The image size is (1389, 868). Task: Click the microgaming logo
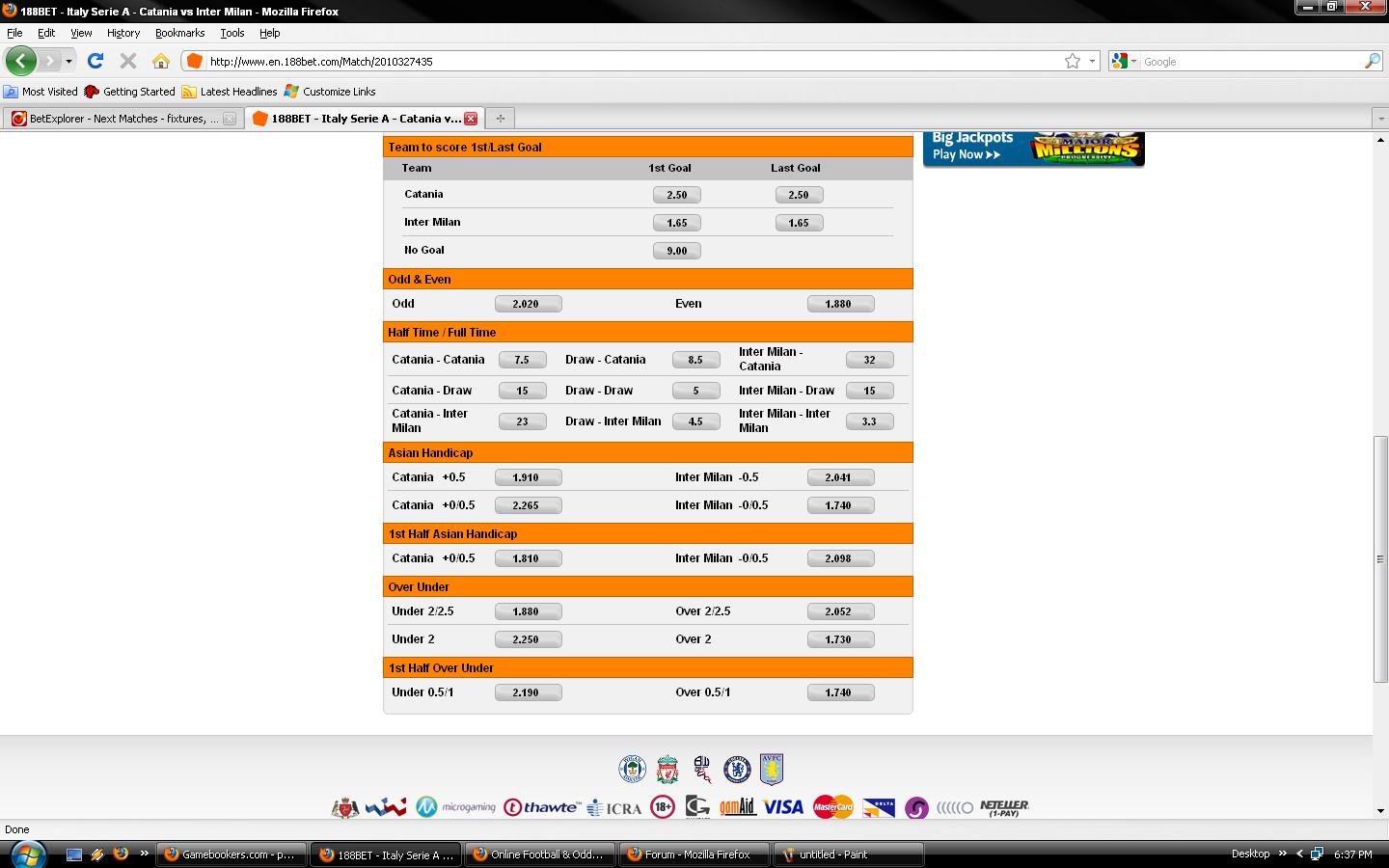455,807
